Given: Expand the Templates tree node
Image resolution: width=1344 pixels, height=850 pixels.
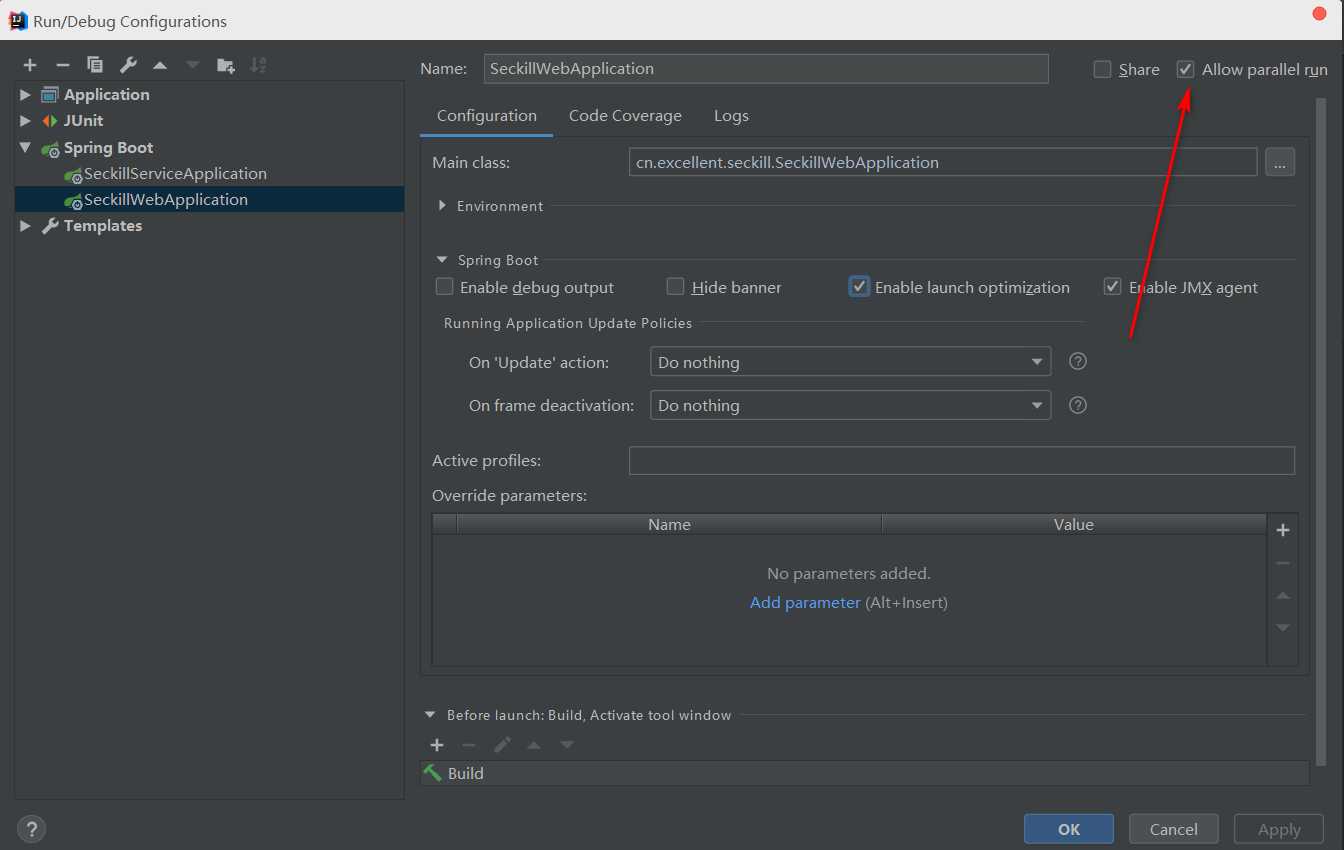Looking at the screenshot, I should [26, 226].
